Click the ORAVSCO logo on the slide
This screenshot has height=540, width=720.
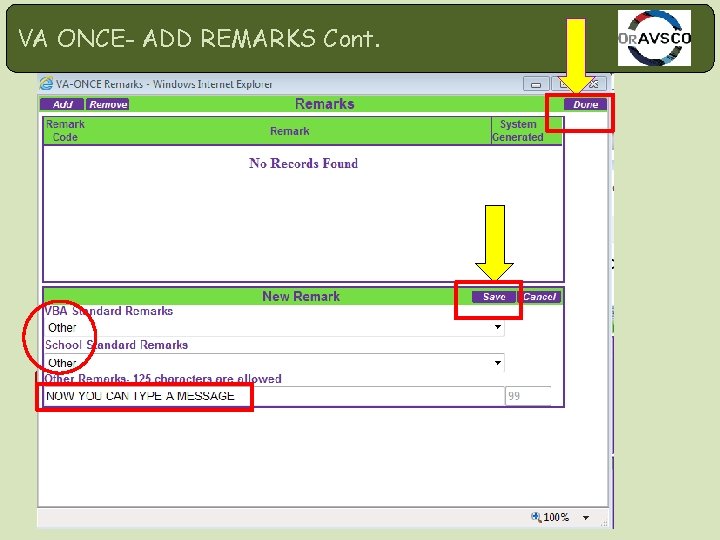pyautogui.click(x=654, y=39)
